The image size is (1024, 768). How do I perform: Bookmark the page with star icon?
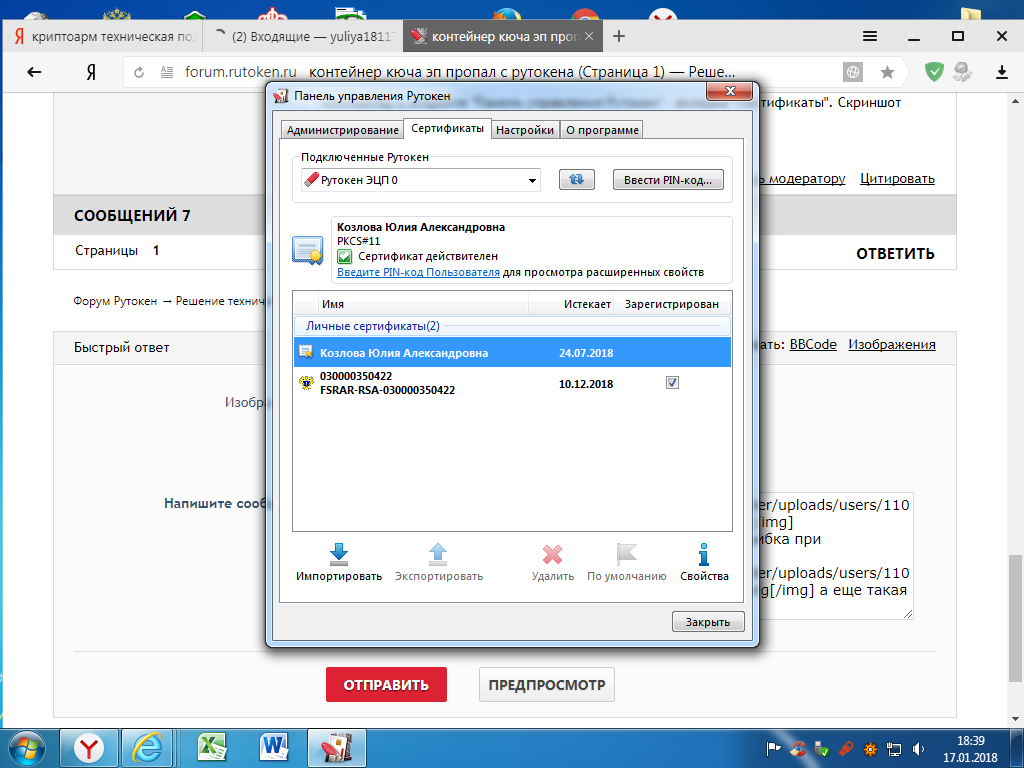click(x=887, y=72)
